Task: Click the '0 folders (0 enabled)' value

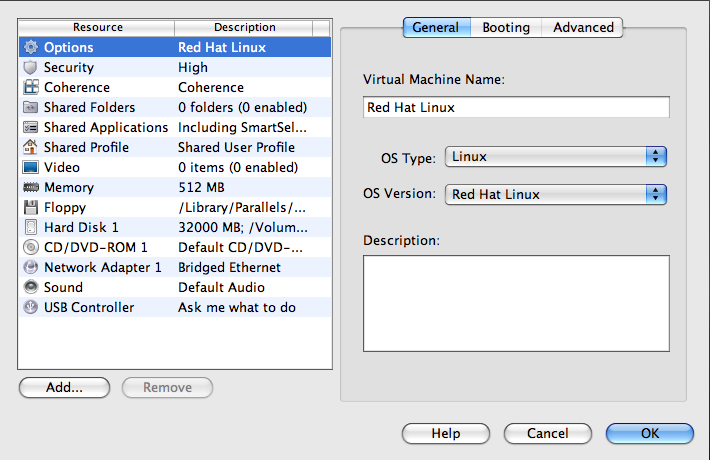Action: 243,107
